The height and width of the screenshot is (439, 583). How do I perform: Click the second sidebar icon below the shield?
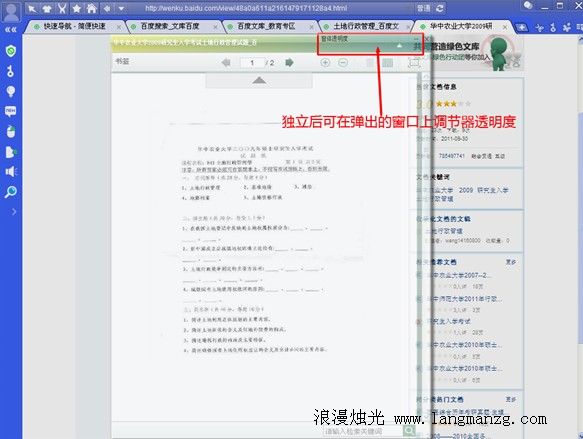[10, 71]
